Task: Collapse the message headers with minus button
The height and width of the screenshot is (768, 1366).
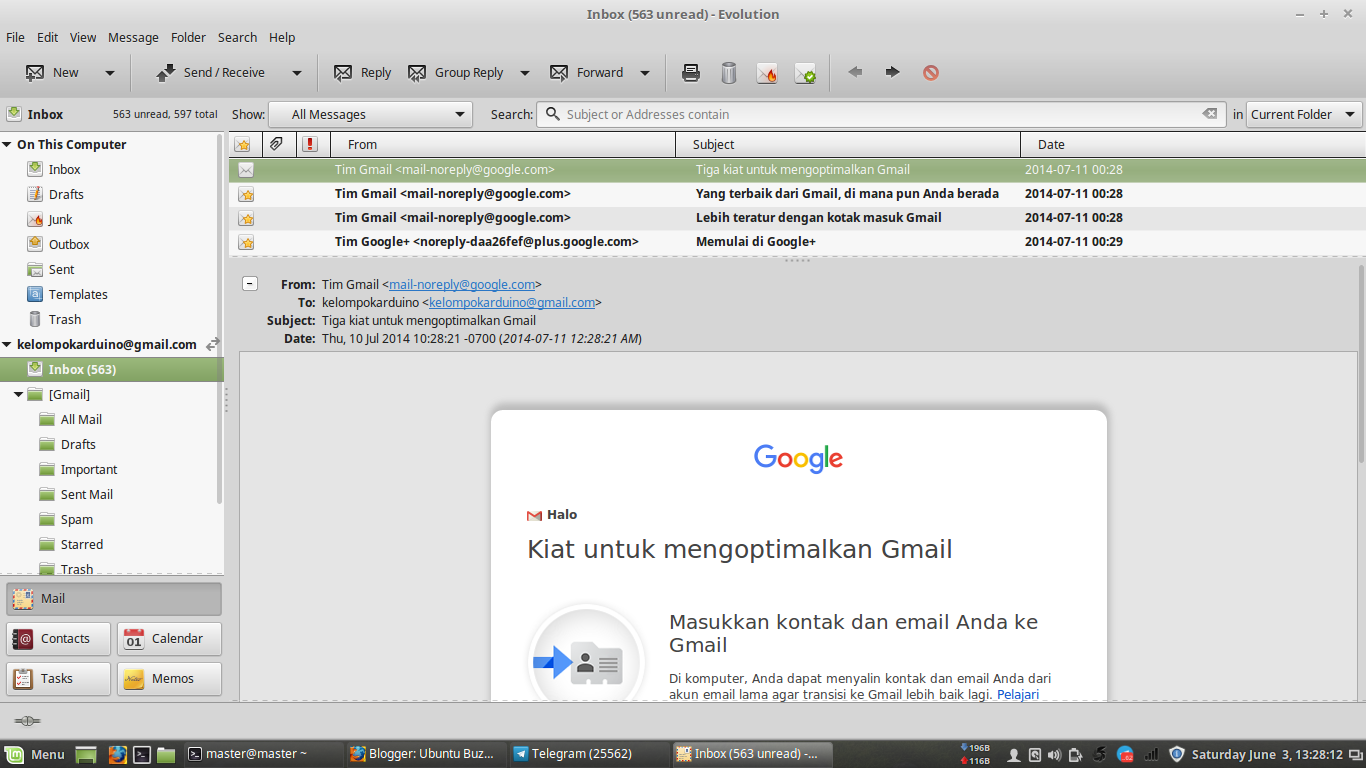Action: click(x=249, y=284)
